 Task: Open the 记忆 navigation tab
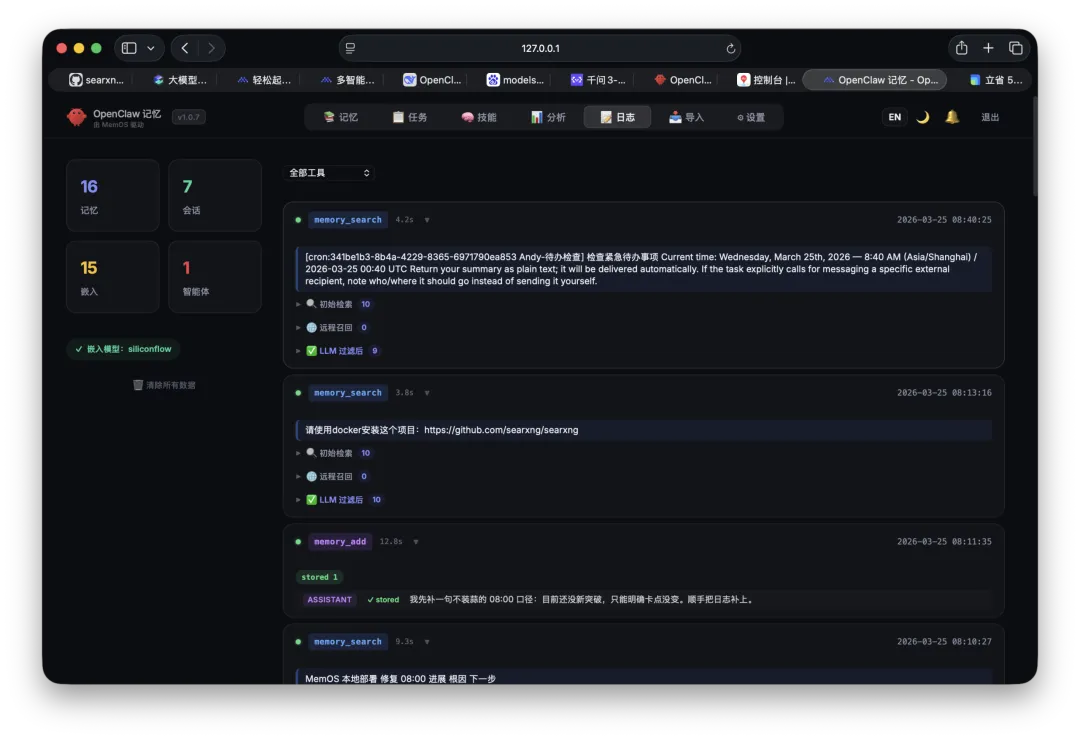(x=340, y=117)
